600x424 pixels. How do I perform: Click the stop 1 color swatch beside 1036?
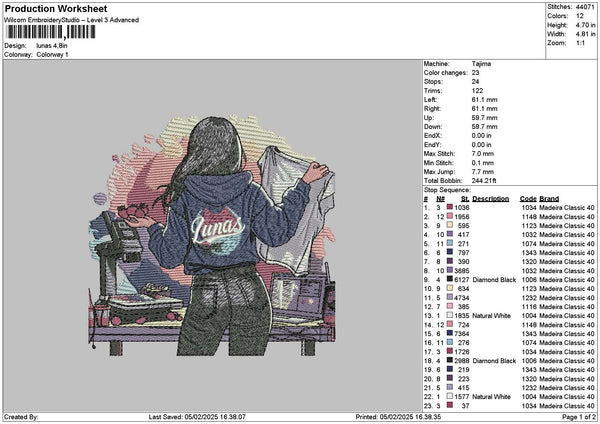click(450, 207)
